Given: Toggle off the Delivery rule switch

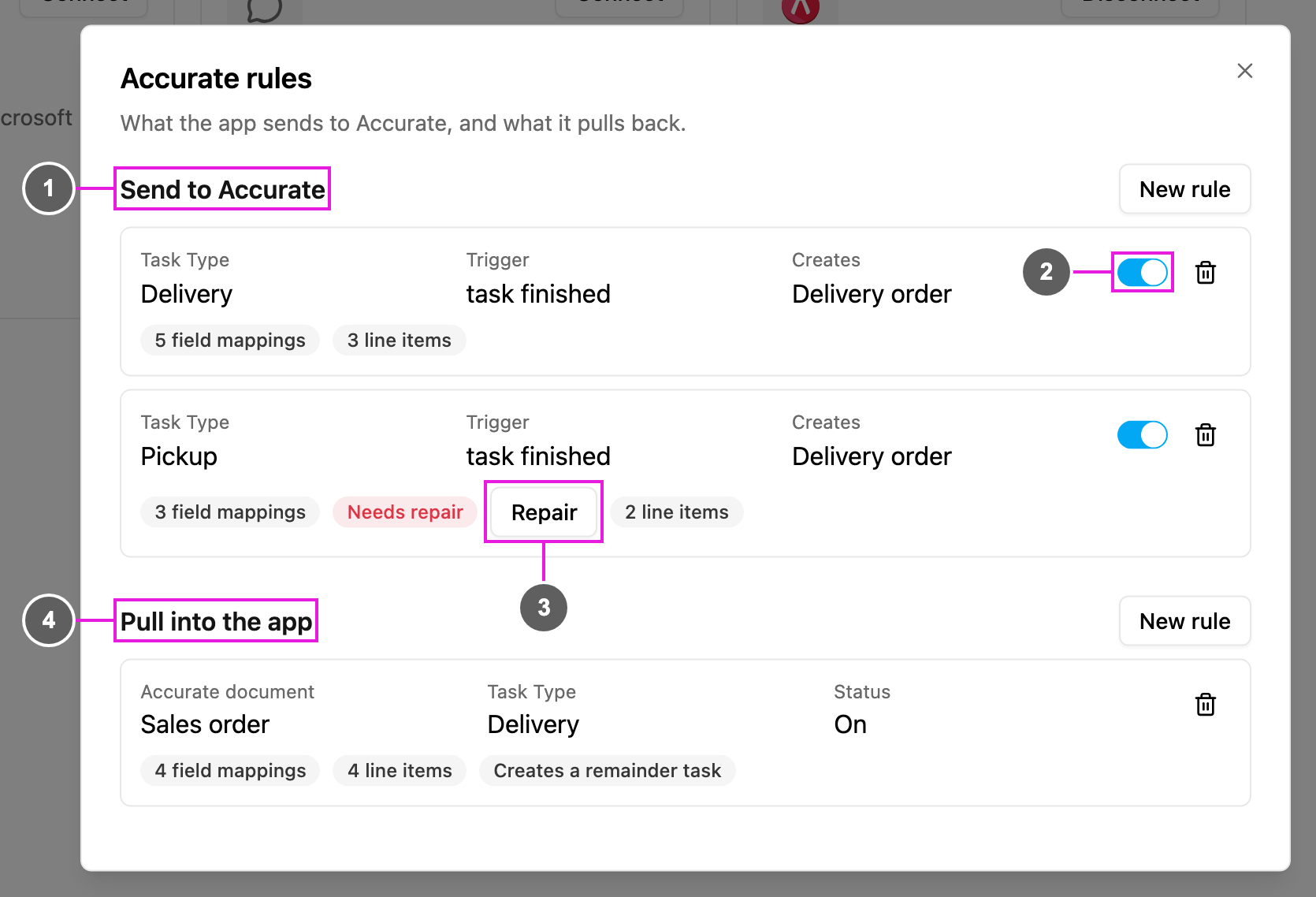Looking at the screenshot, I should pyautogui.click(x=1142, y=273).
